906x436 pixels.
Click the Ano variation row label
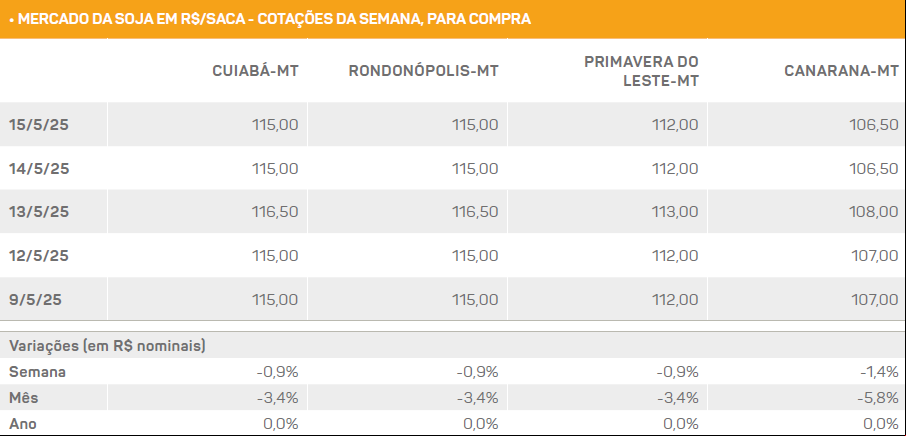point(23,424)
